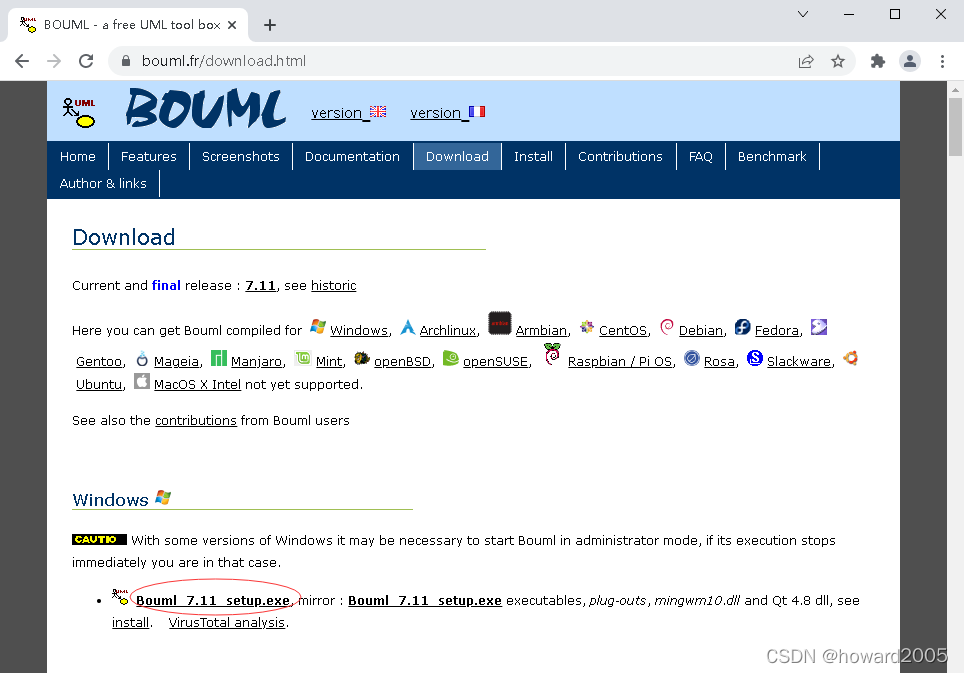Open the FAQ menu item
The height and width of the screenshot is (673, 964).
point(700,156)
